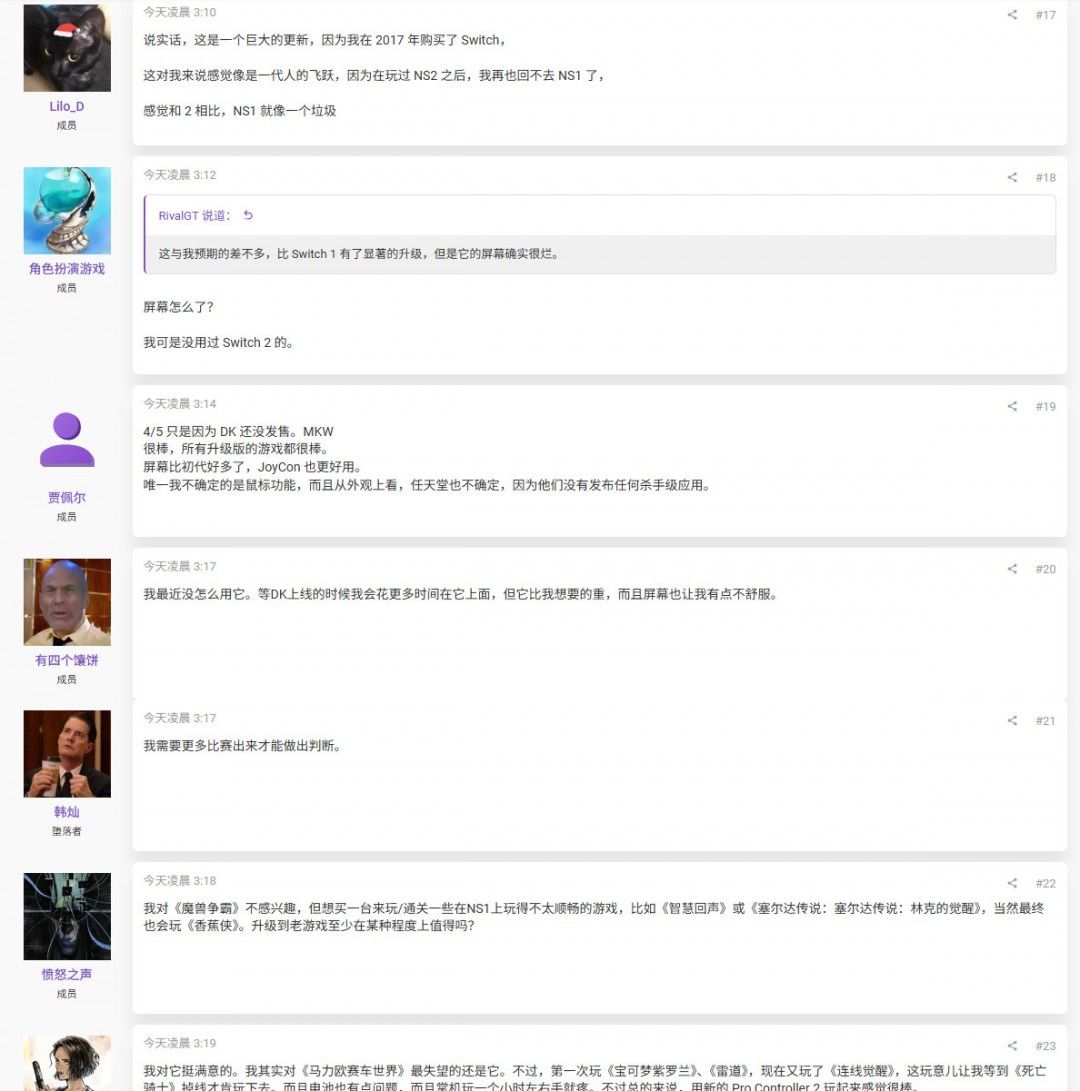Click the share icon on post #21
This screenshot has width=1080, height=1091.
pos(1012,721)
